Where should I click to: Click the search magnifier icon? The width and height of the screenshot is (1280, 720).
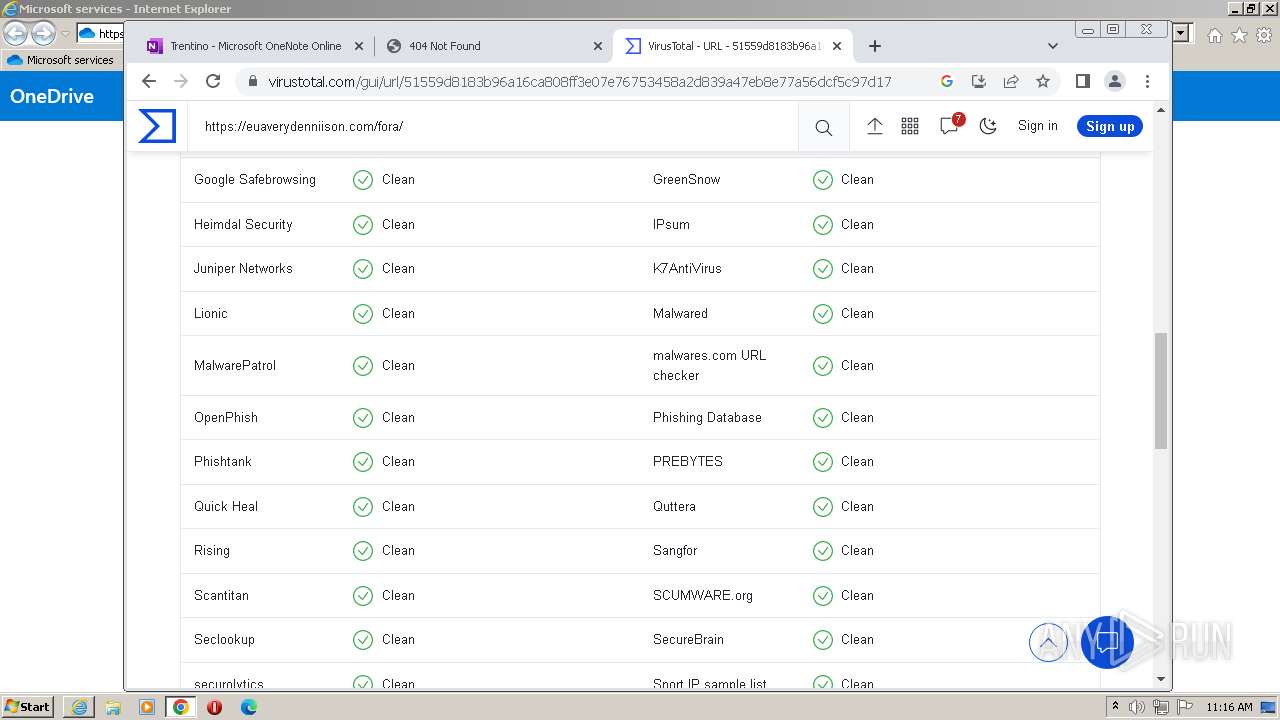(823, 127)
